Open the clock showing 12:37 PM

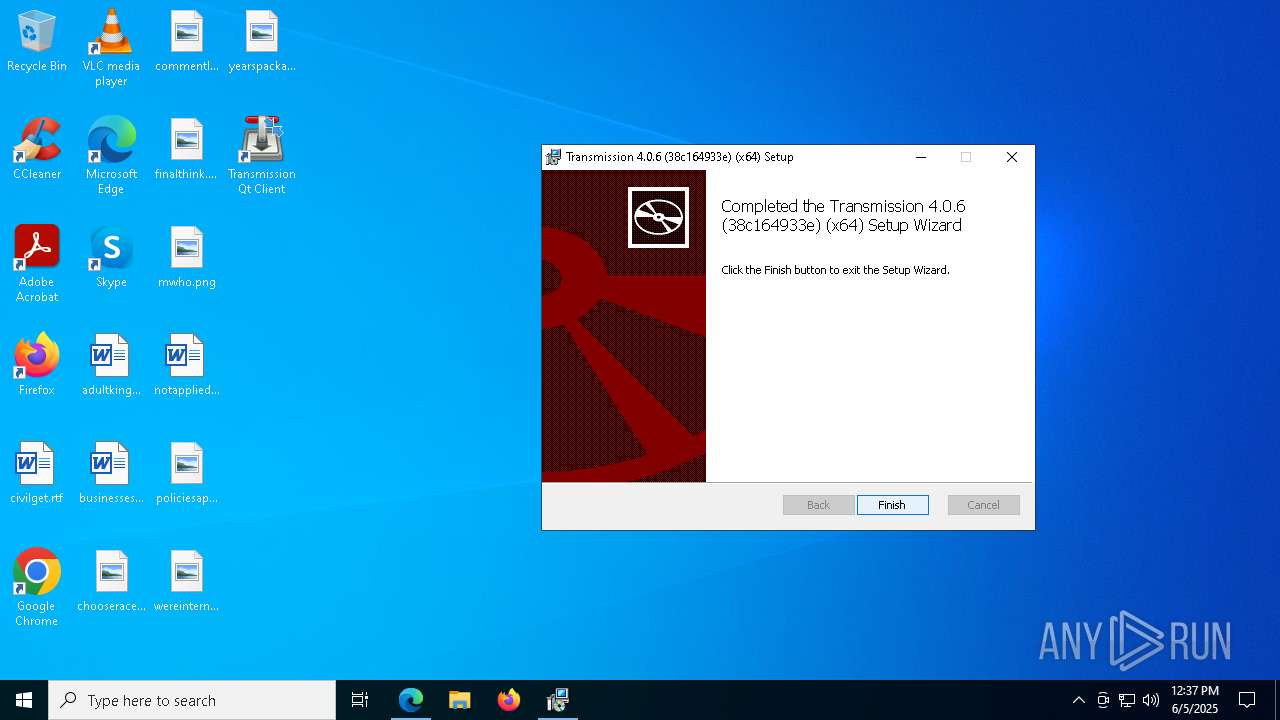[x=1195, y=700]
